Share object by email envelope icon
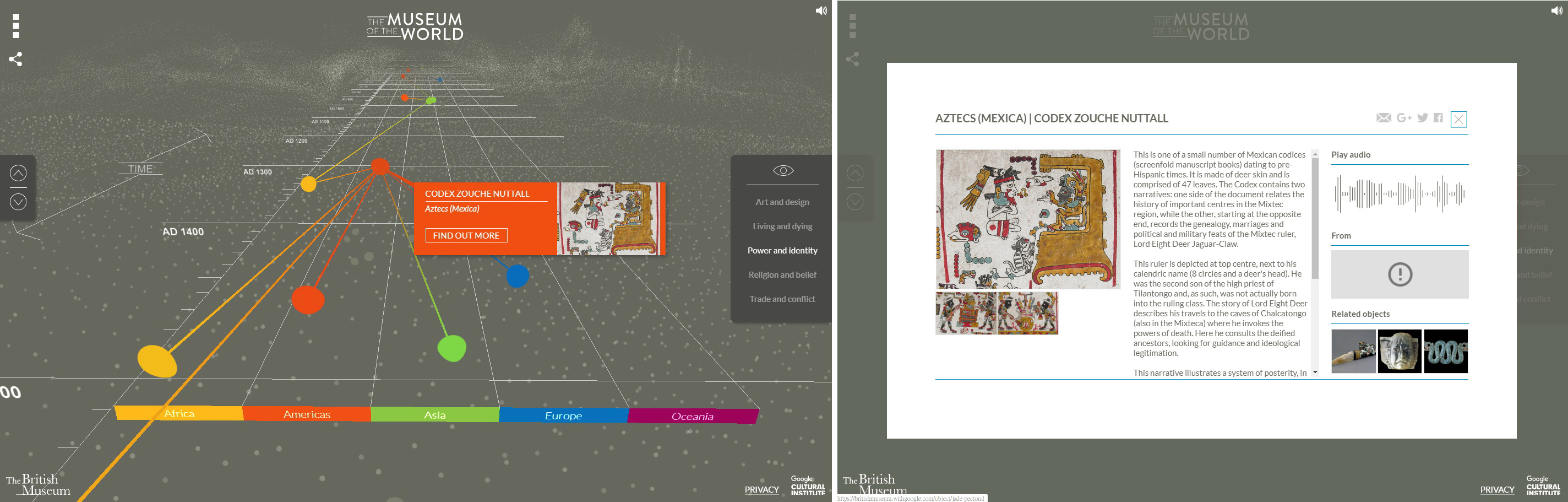Image resolution: width=1568 pixels, height=502 pixels. tap(1384, 118)
